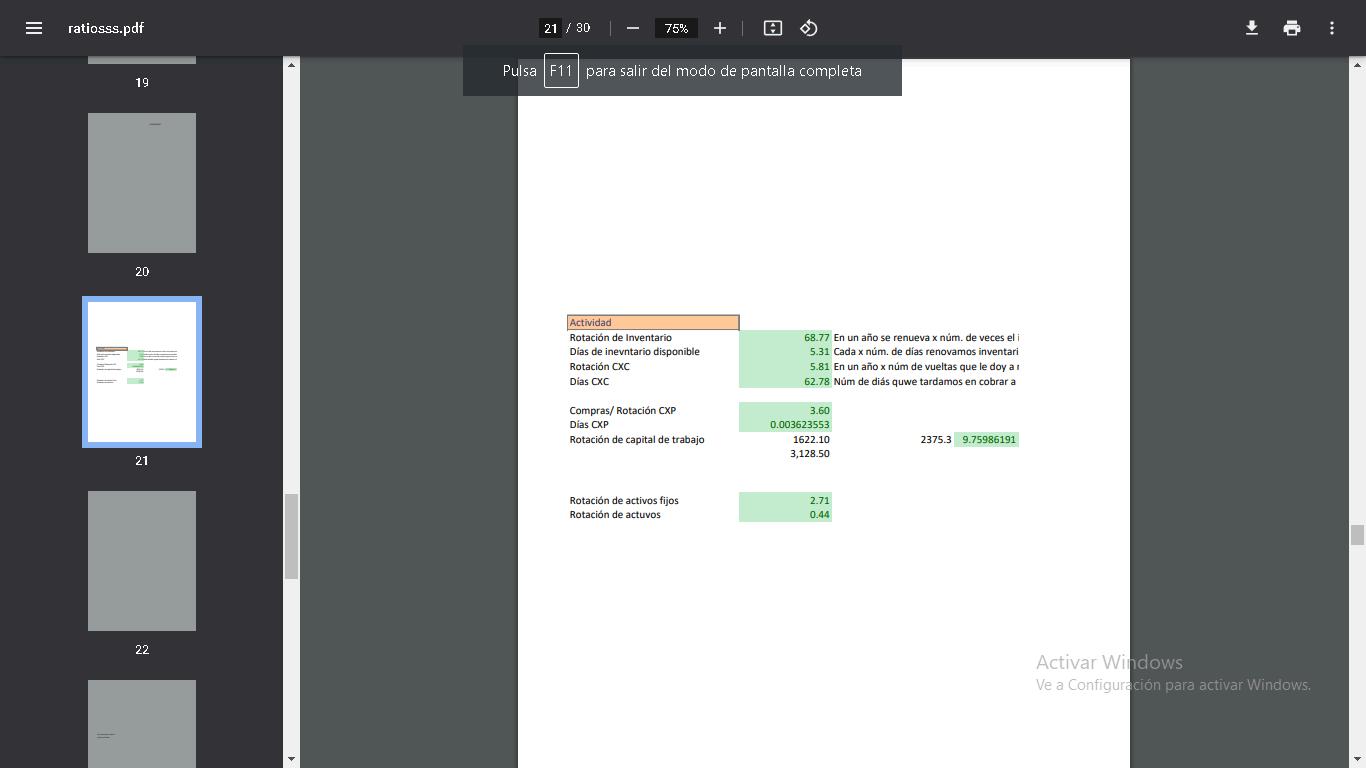Image resolution: width=1366 pixels, height=768 pixels.
Task: Click the page number label 21 under thumbnail
Action: coord(142,461)
